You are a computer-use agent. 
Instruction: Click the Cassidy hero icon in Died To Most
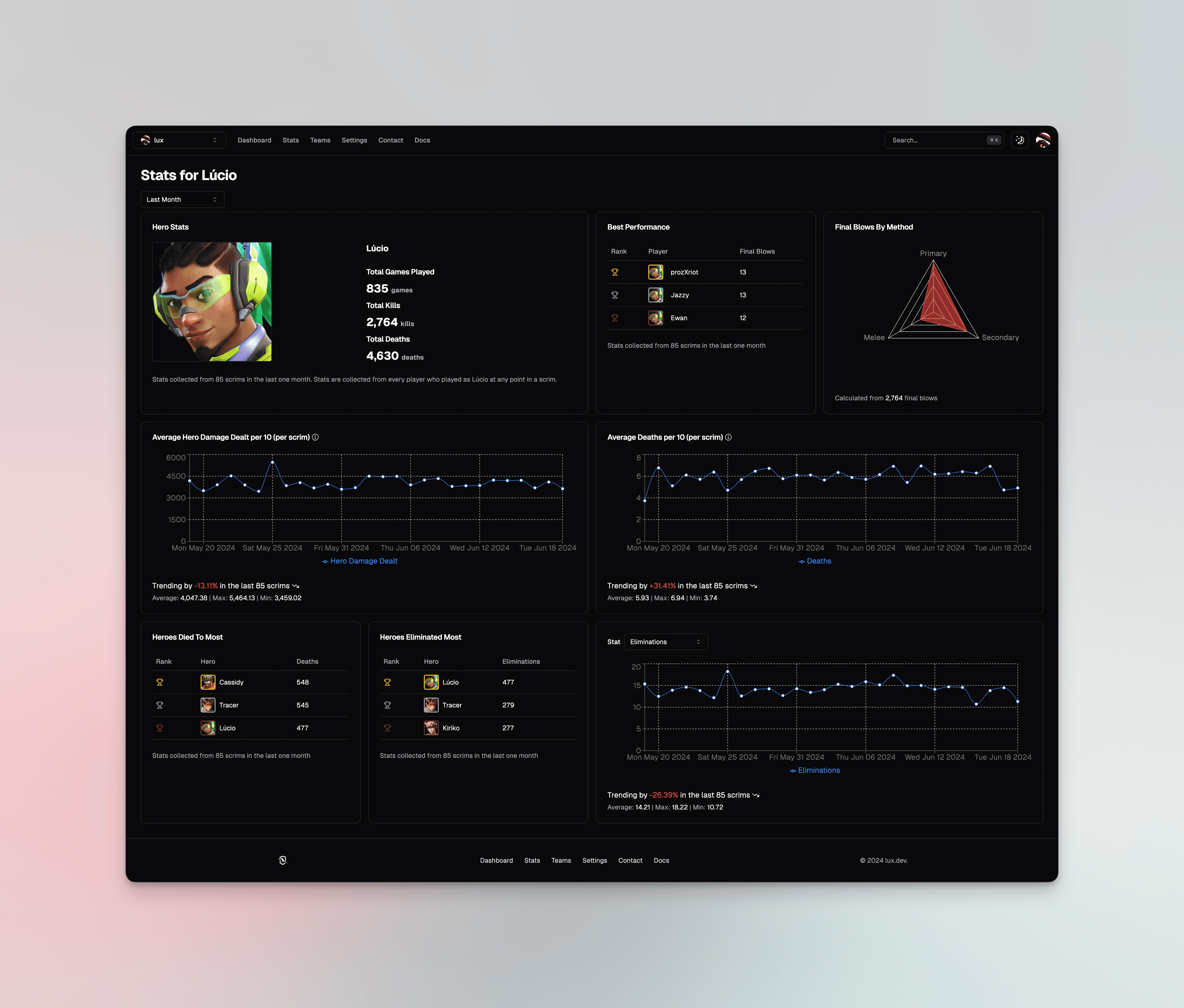click(x=208, y=682)
